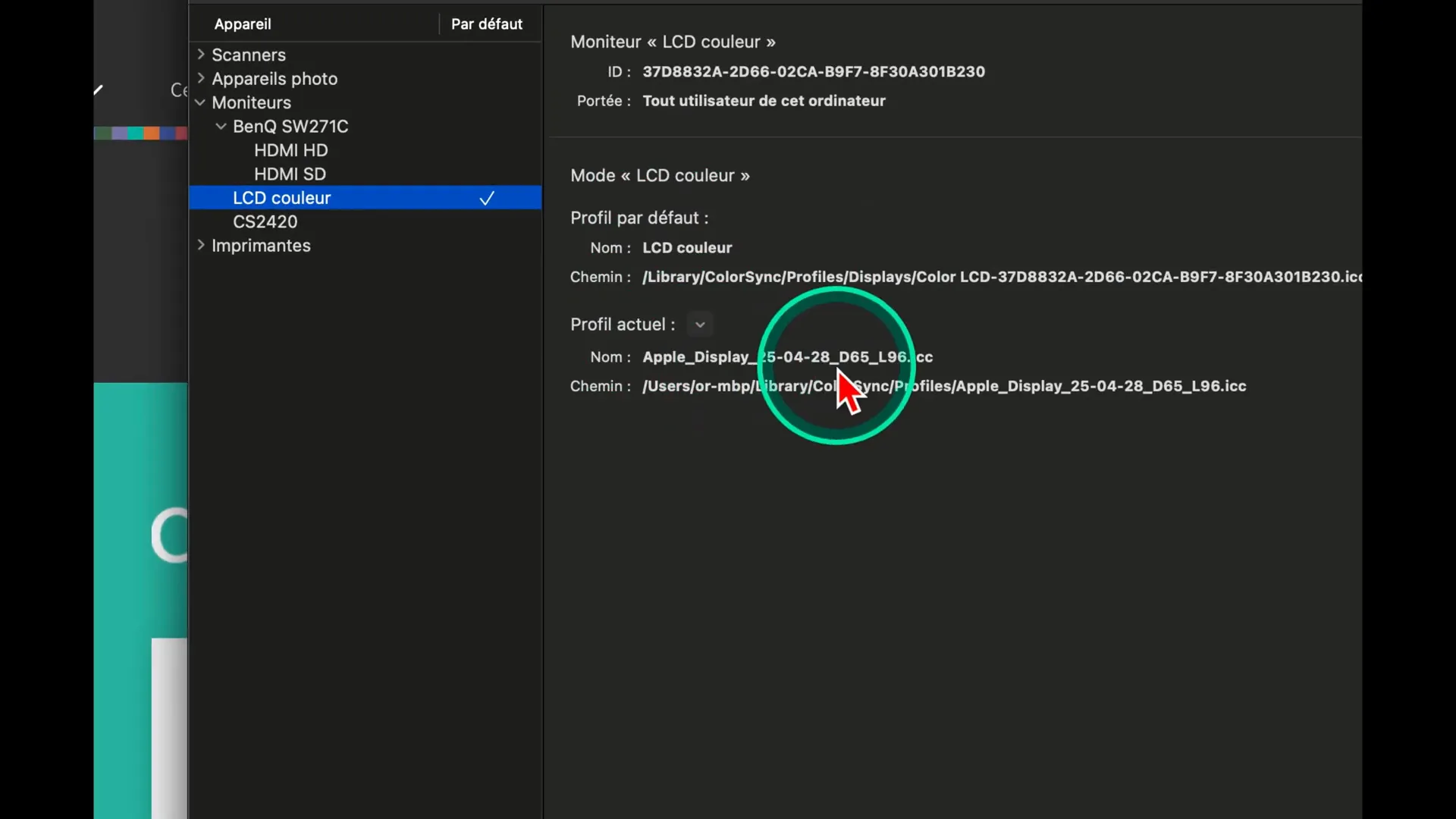Select the BenQ SW271C monitor entry
Screen dimensions: 1456x819
pyautogui.click(x=290, y=127)
